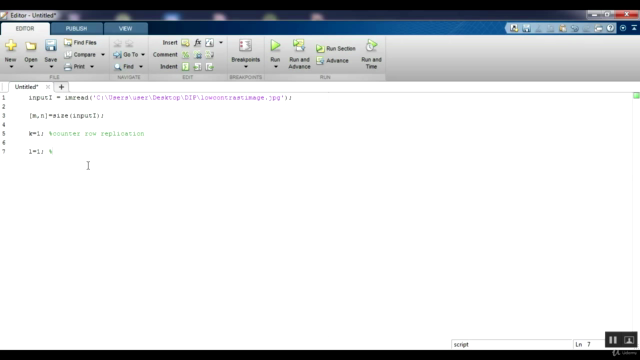Click 'Ln 7' status bar indicator
Viewport: 640px width, 360px height.
click(x=583, y=344)
